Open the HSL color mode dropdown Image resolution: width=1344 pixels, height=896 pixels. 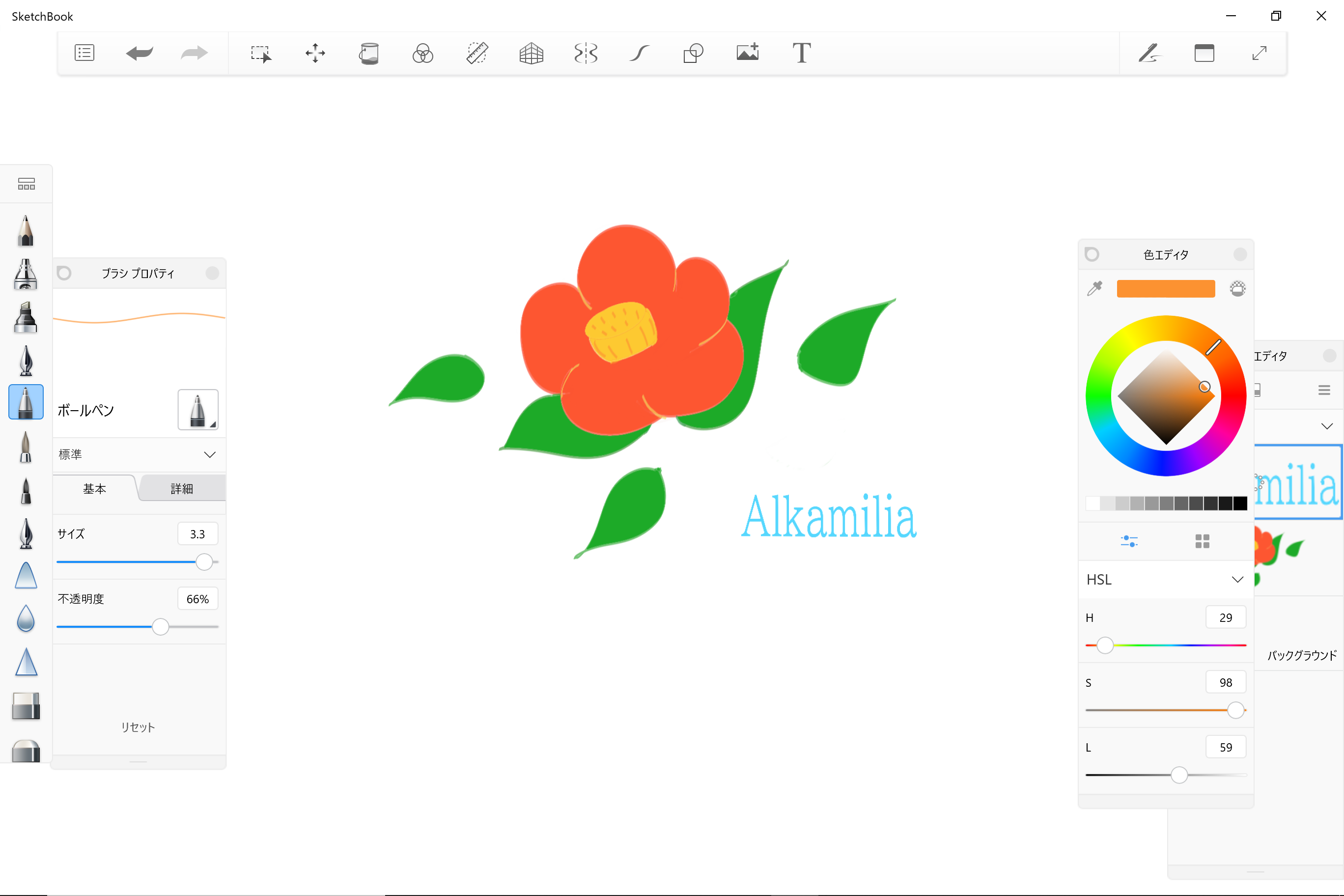pyautogui.click(x=1166, y=580)
